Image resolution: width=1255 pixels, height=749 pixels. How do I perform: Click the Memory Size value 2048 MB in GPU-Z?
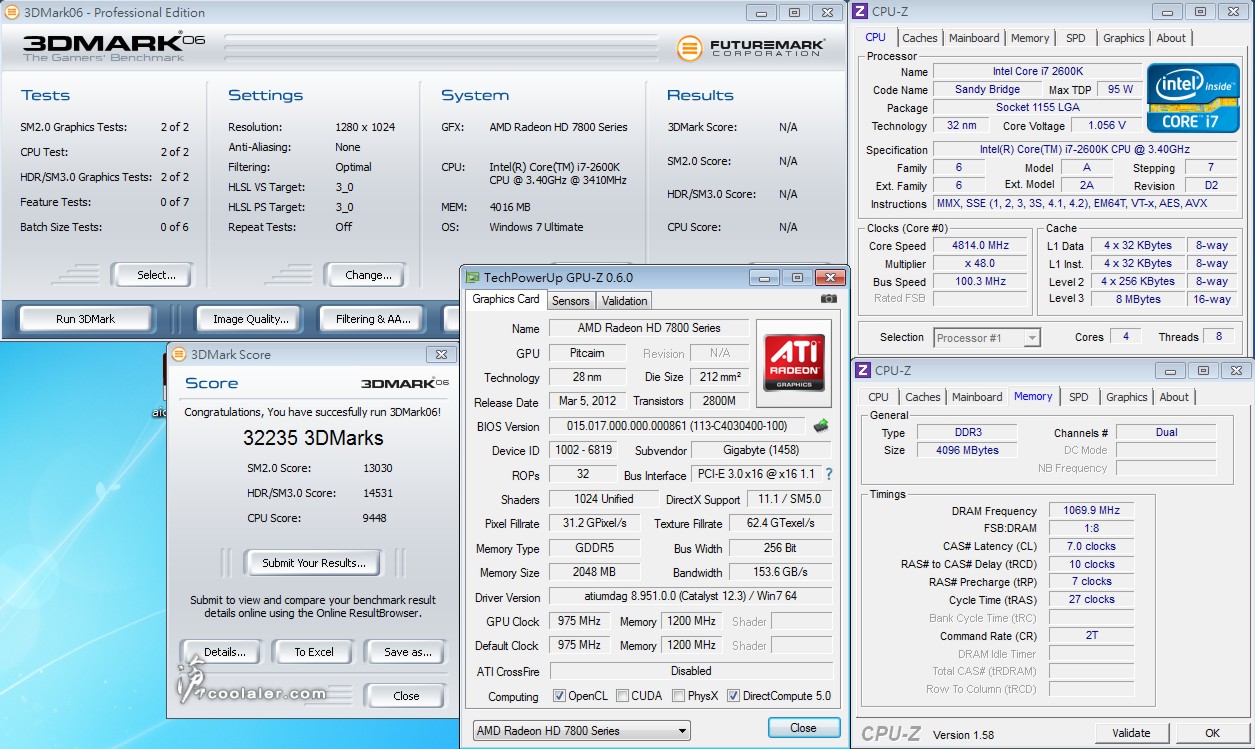click(592, 573)
